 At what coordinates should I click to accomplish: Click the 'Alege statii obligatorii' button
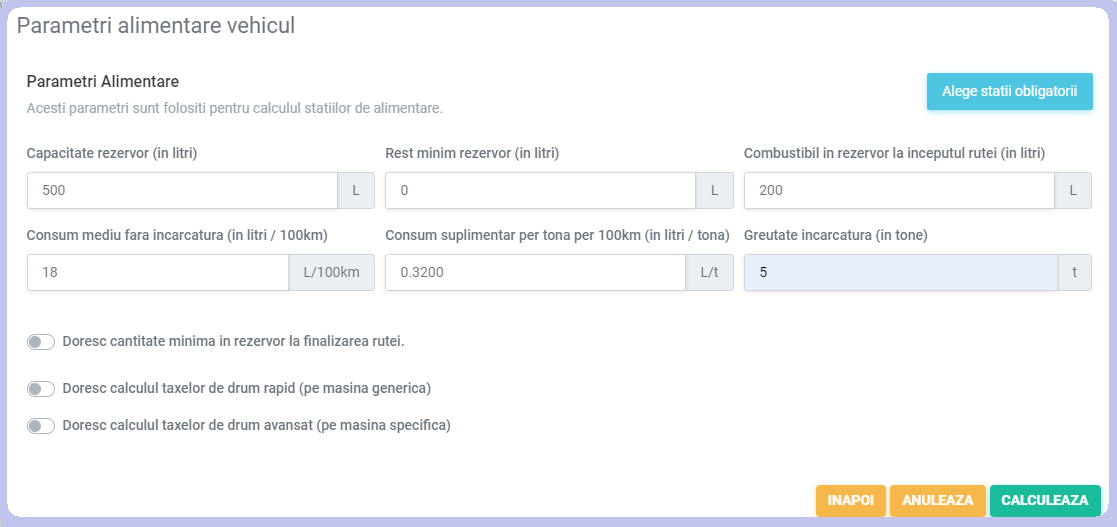click(x=1009, y=91)
